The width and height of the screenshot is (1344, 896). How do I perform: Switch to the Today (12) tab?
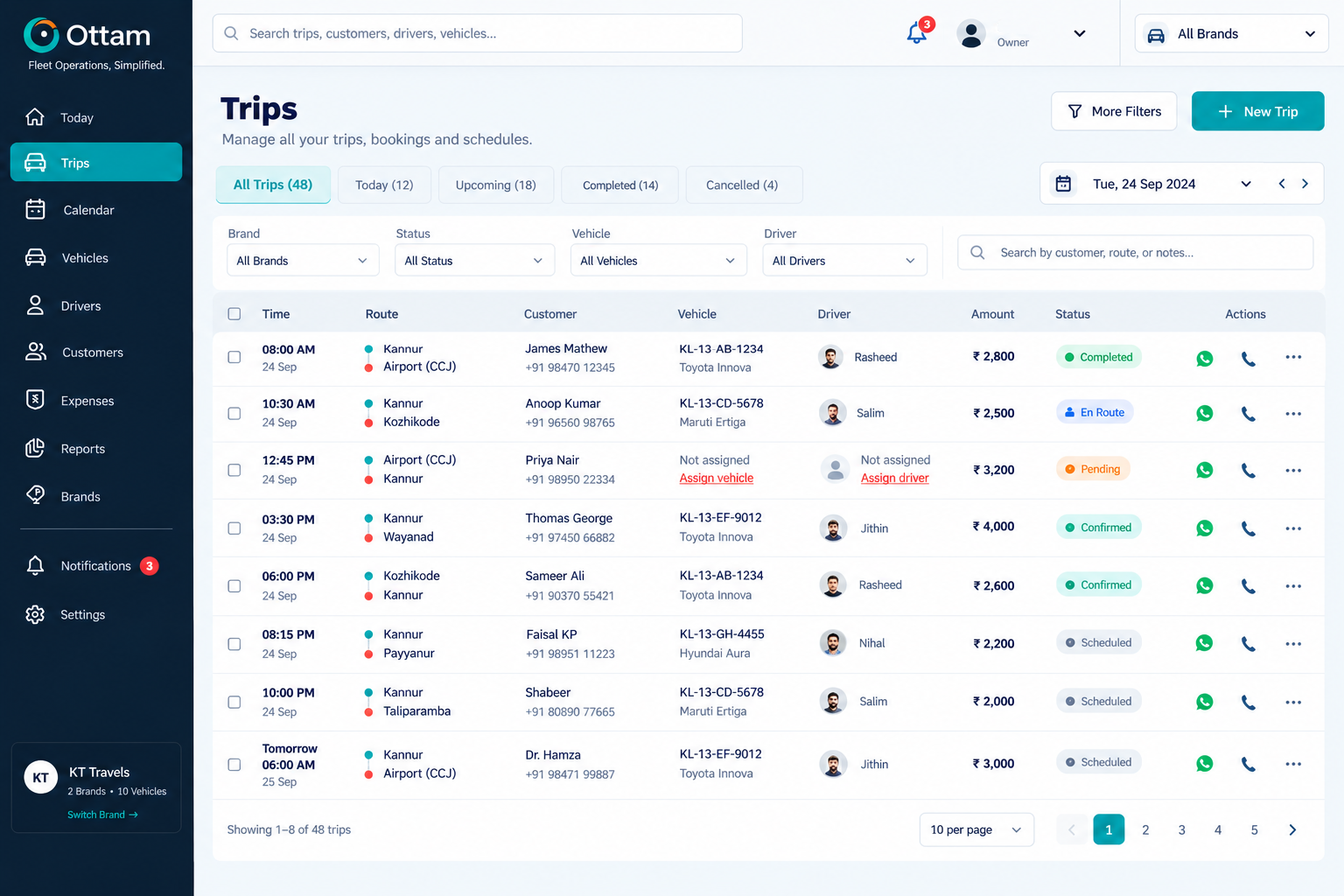click(x=384, y=185)
